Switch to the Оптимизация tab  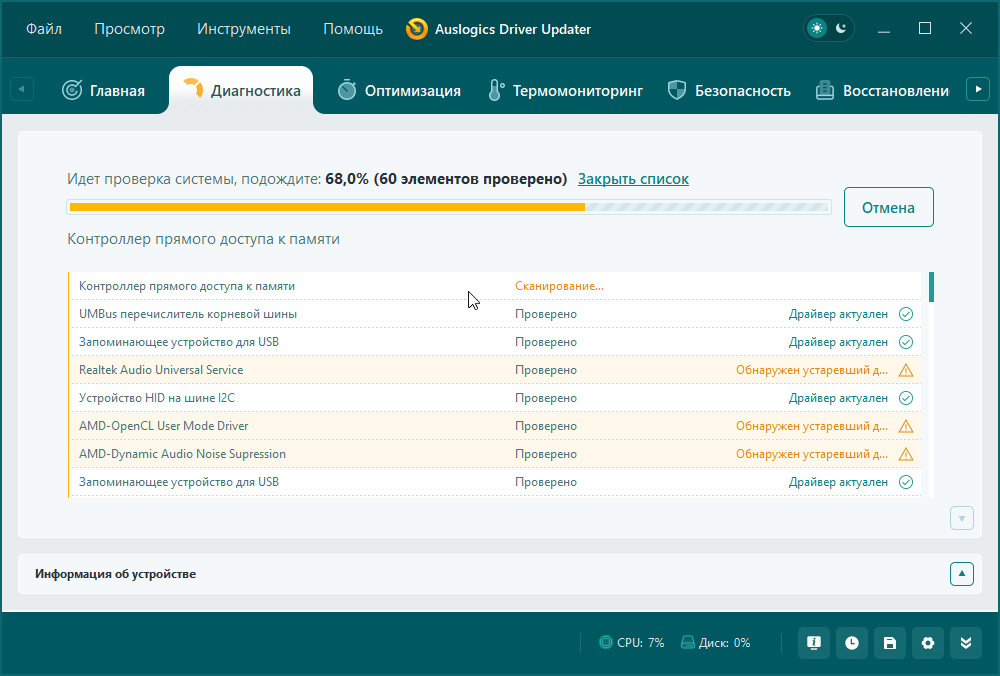(x=399, y=91)
